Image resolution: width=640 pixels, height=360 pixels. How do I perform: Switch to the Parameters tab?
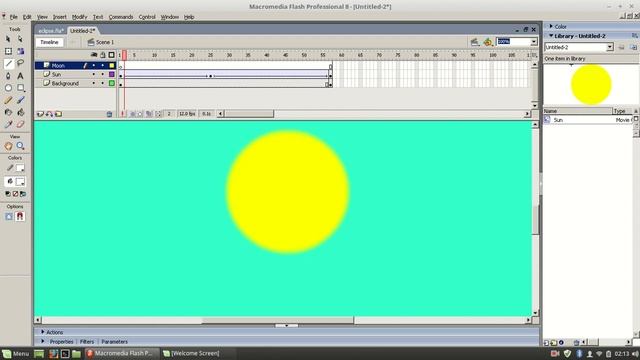coord(114,342)
